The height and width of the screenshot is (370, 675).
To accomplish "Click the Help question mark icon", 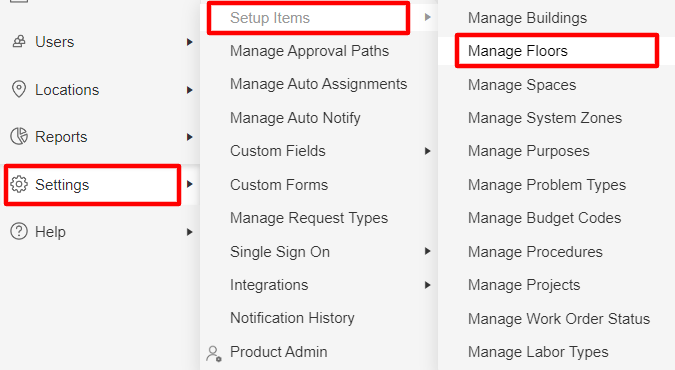I will 19,231.
